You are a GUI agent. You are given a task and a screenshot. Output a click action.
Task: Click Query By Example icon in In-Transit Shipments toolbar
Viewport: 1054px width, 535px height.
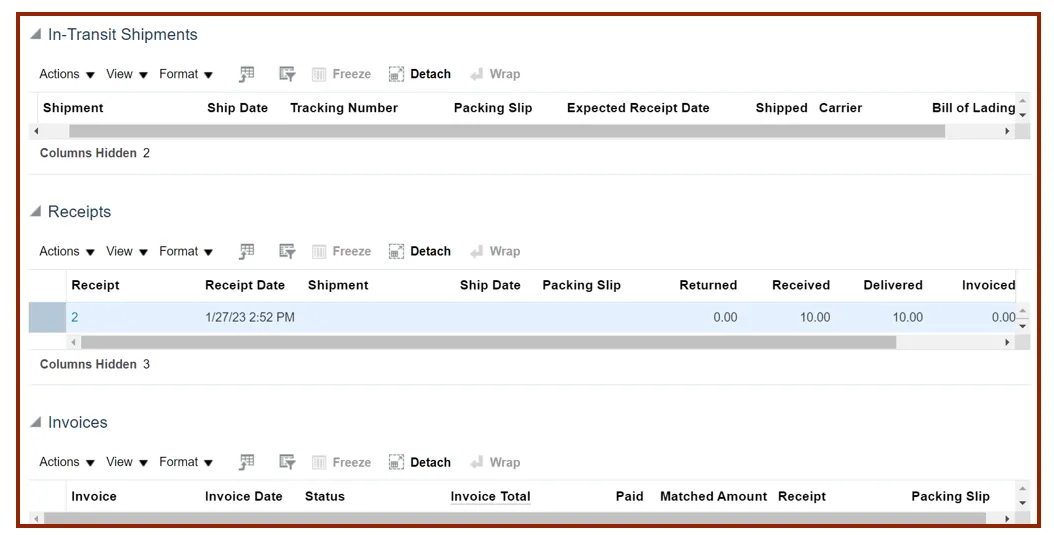[287, 74]
